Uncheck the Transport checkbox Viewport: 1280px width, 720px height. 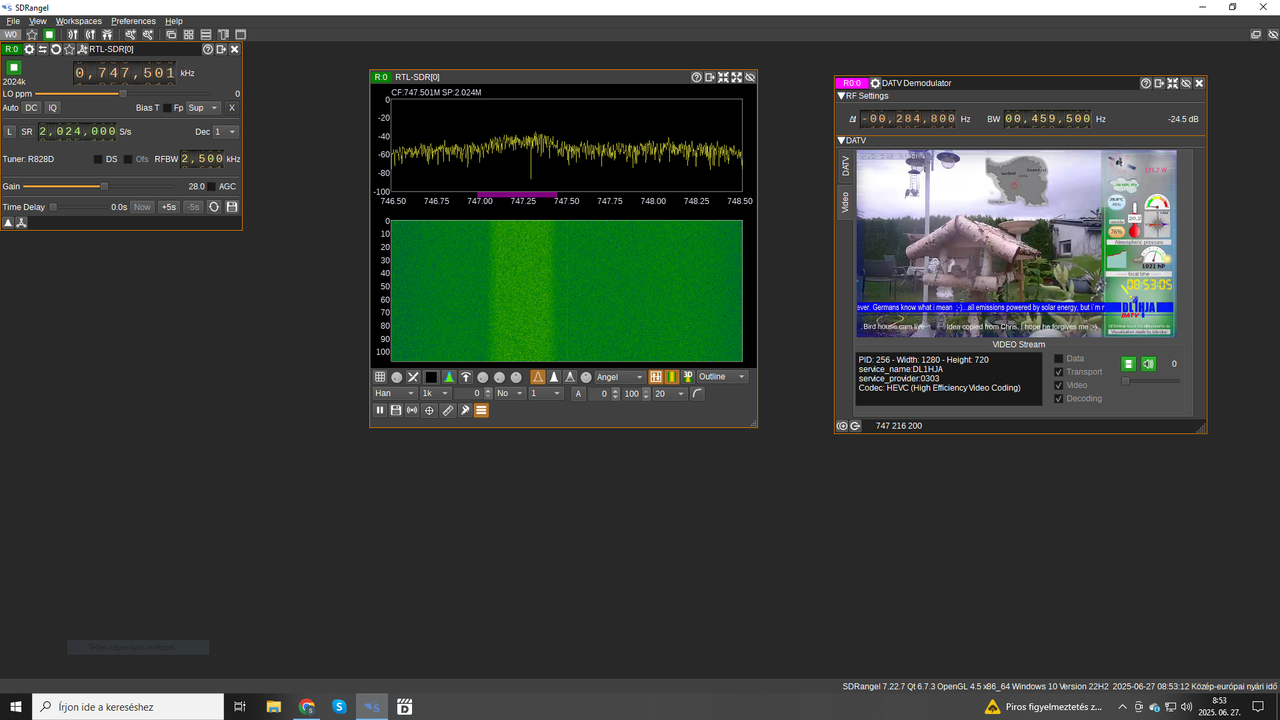(x=1060, y=372)
